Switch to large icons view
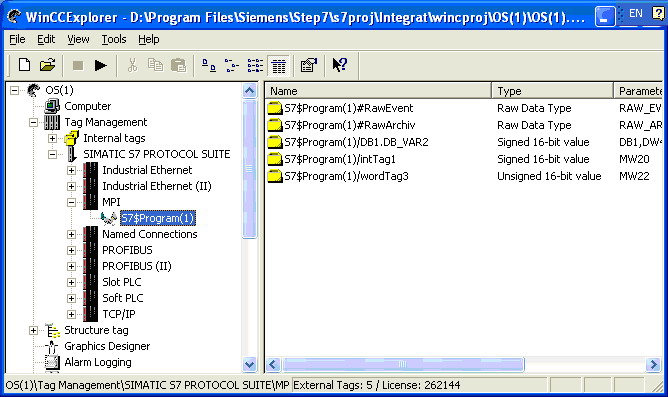This screenshot has height=397, width=668. 209,66
